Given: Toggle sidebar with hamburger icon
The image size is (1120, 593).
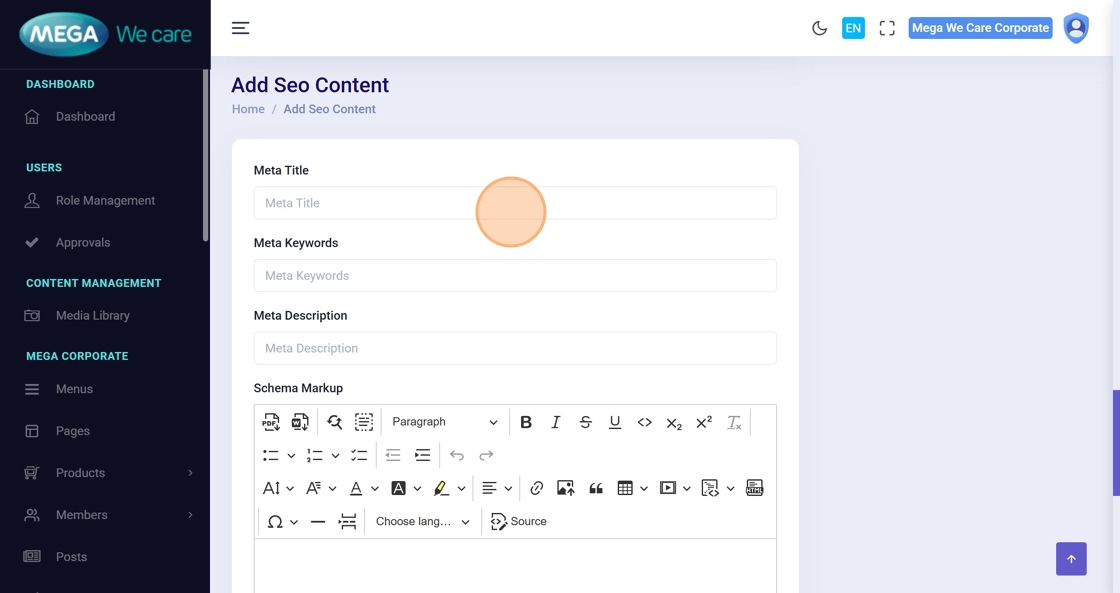Looking at the screenshot, I should click(x=241, y=28).
